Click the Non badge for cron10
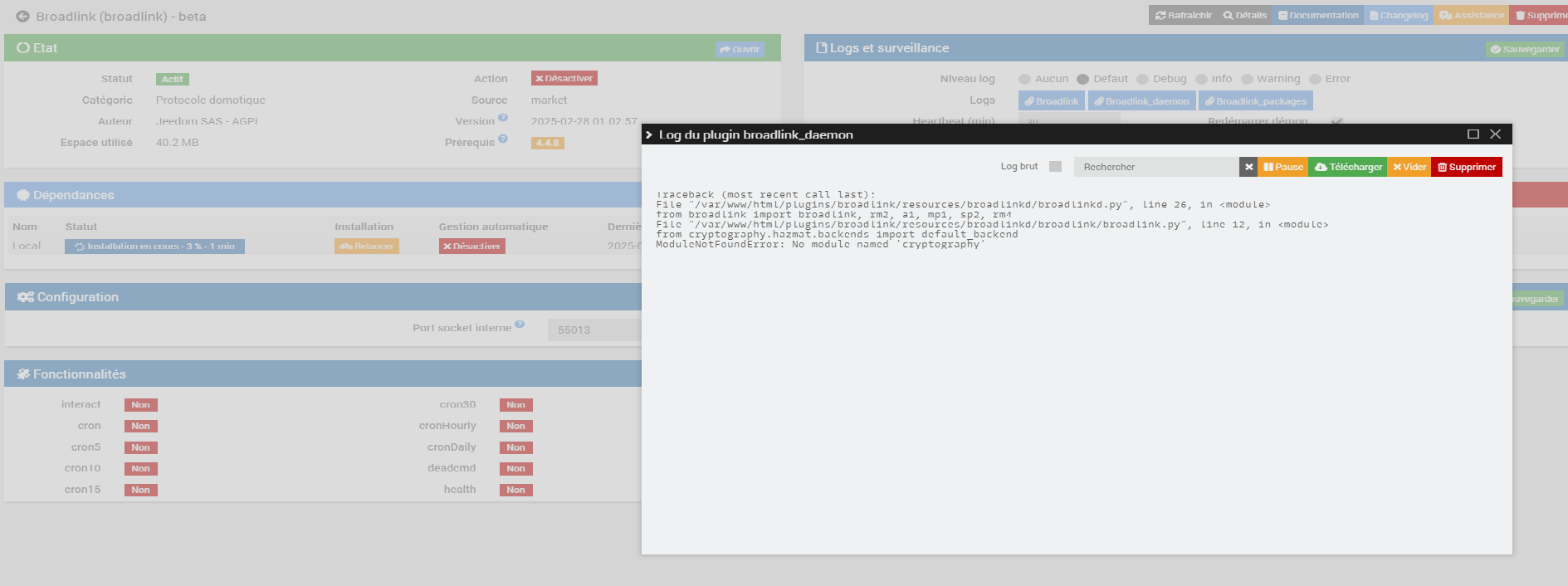Image resolution: width=1568 pixels, height=586 pixels. click(x=141, y=469)
